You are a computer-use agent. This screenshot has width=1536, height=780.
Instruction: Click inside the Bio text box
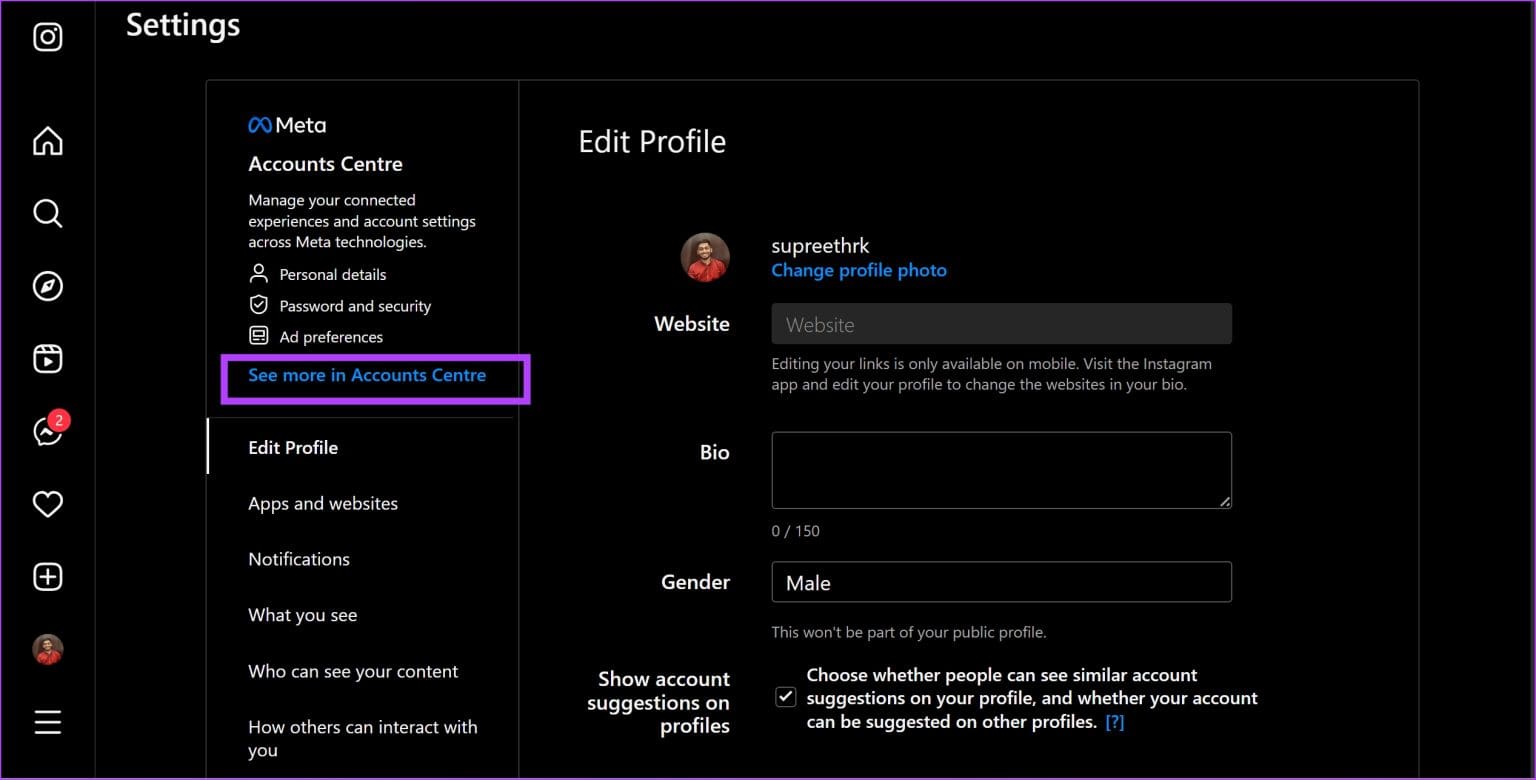click(x=1000, y=469)
